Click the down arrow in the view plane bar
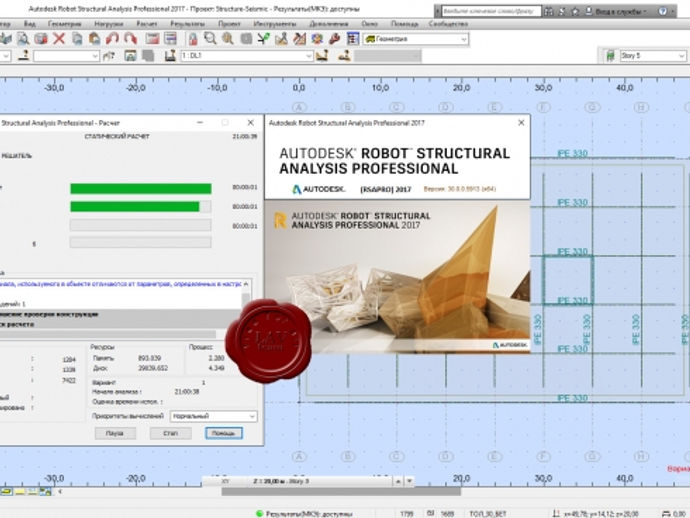The height and width of the screenshot is (518, 690). pyautogui.click(x=410, y=481)
